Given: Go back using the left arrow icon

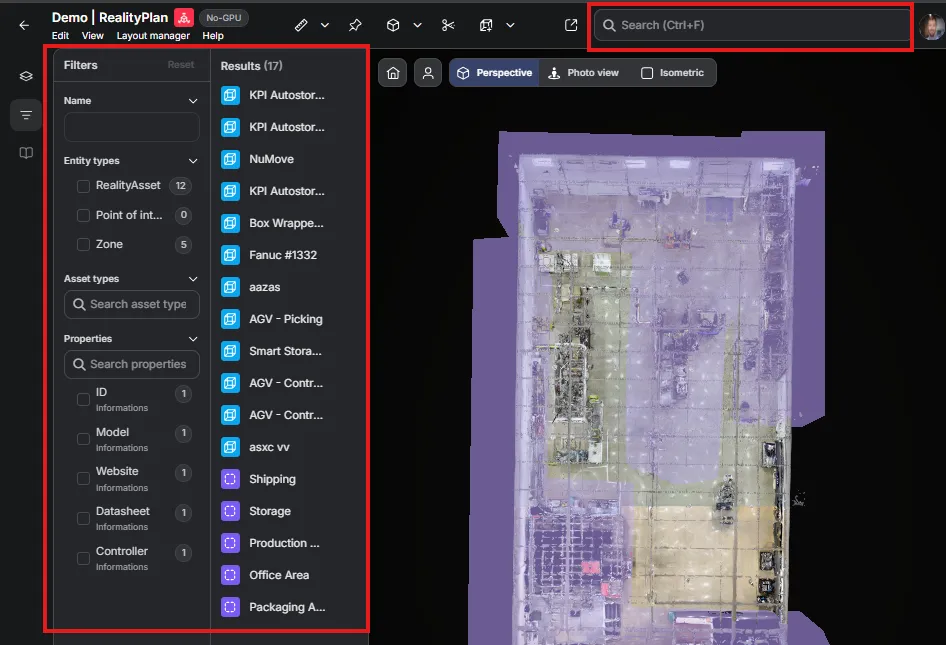Looking at the screenshot, I should pyautogui.click(x=24, y=25).
